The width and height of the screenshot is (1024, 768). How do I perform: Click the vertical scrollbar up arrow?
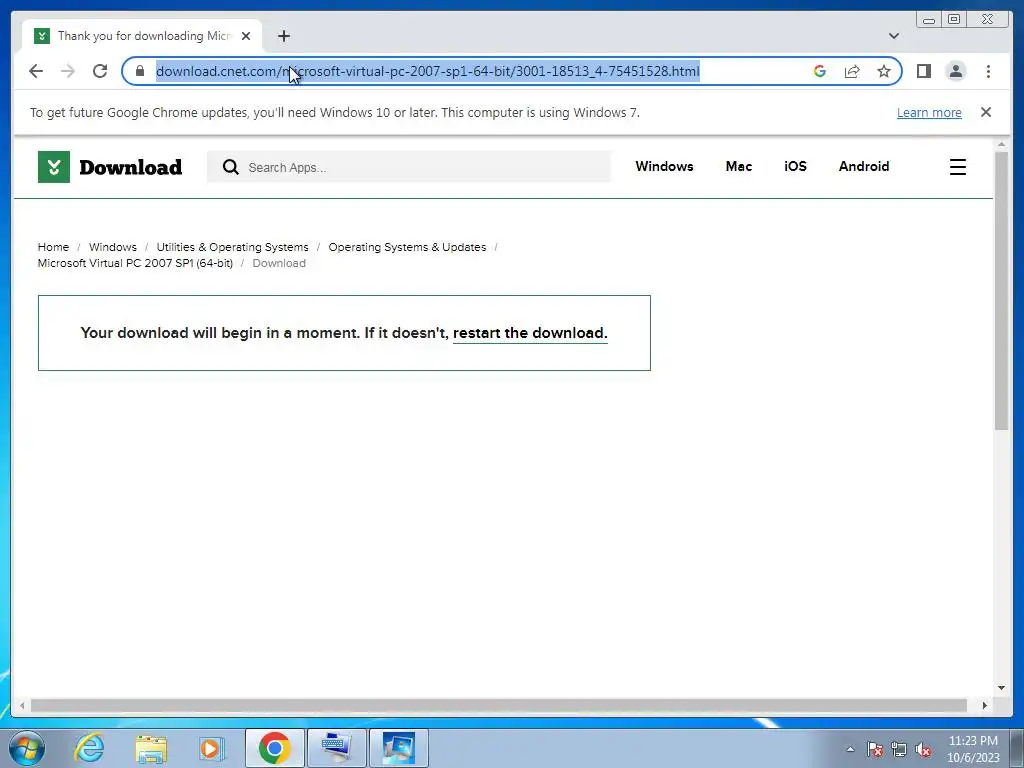tap(1001, 144)
